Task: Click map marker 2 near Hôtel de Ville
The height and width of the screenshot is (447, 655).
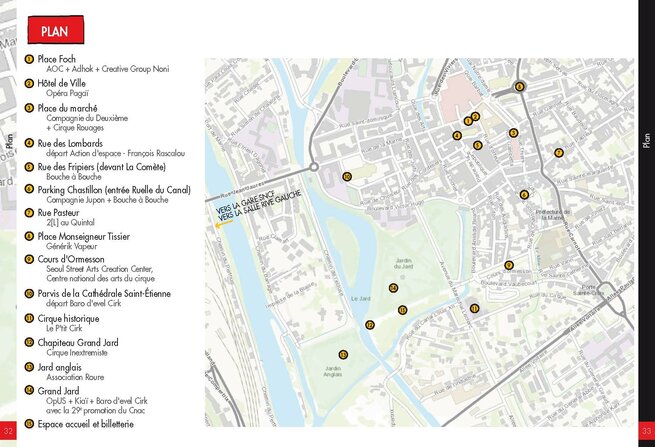Action: (x=475, y=117)
